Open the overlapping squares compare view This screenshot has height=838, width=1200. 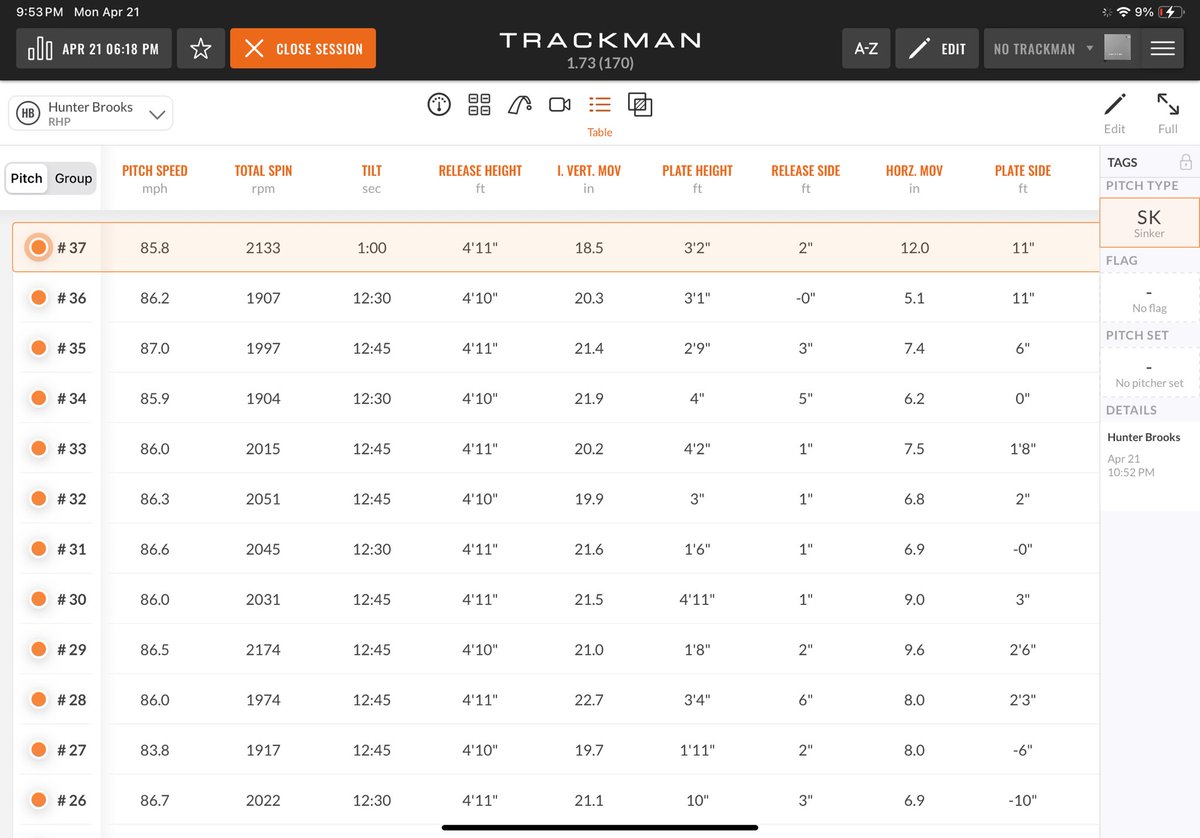640,104
